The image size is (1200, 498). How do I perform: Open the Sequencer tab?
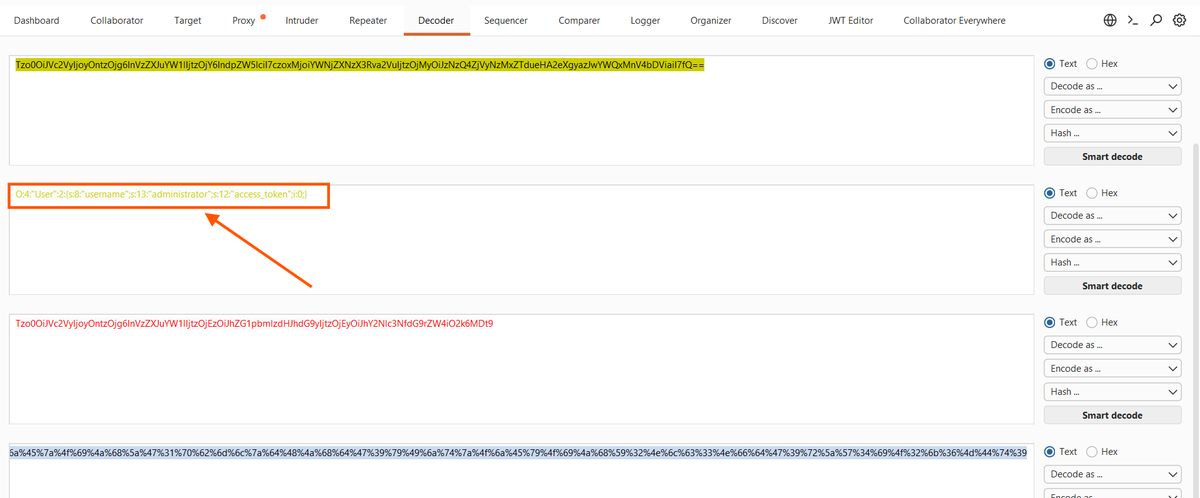506,20
